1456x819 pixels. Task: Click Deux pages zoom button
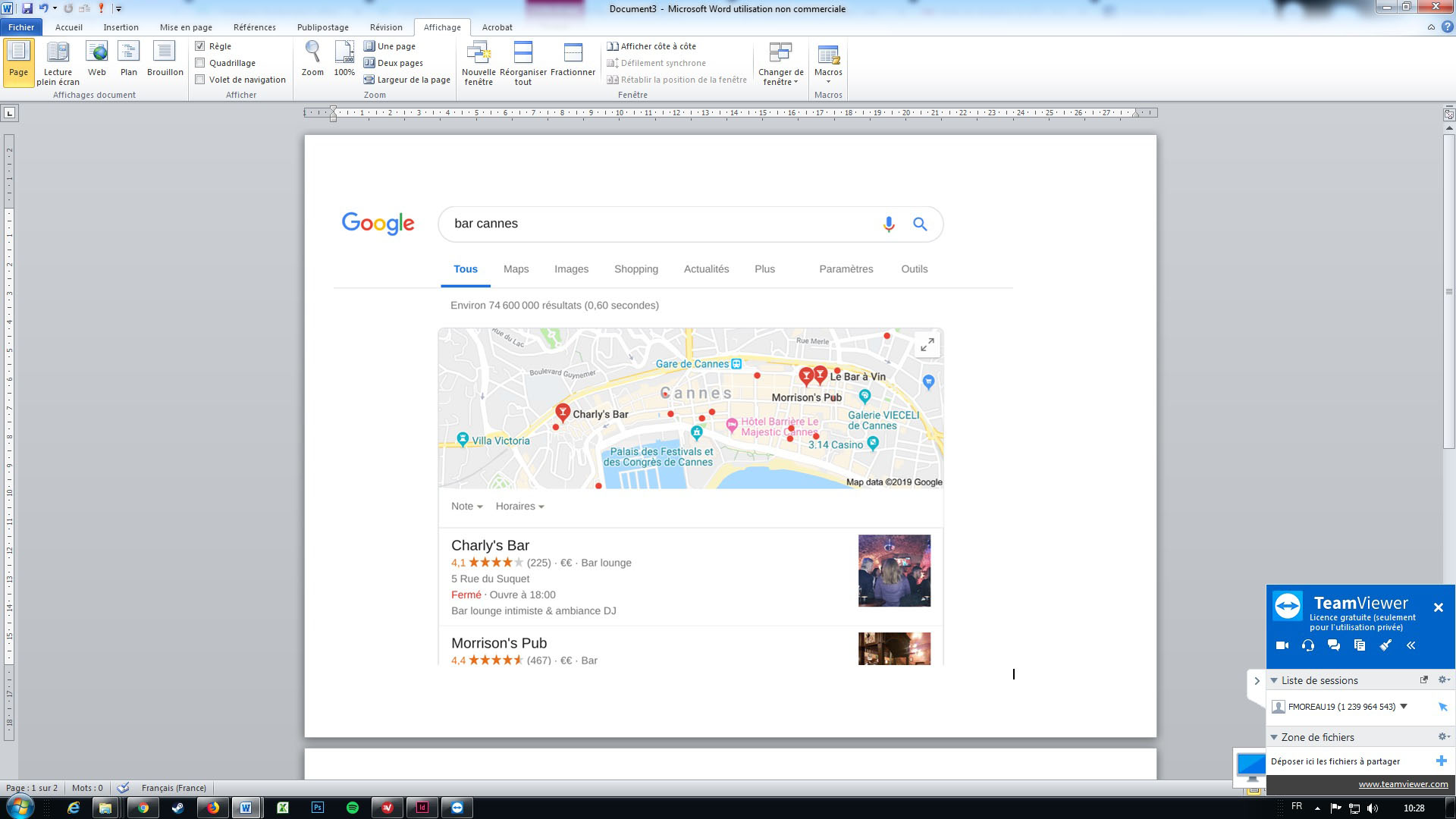(x=394, y=63)
